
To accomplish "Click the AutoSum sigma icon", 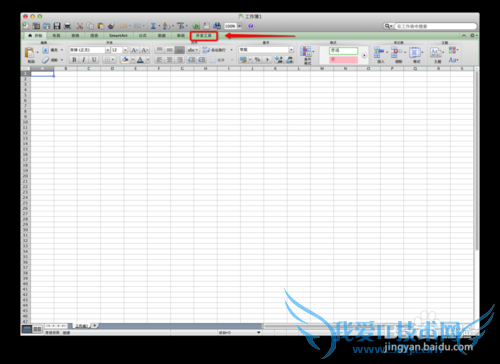I will (153, 26).
